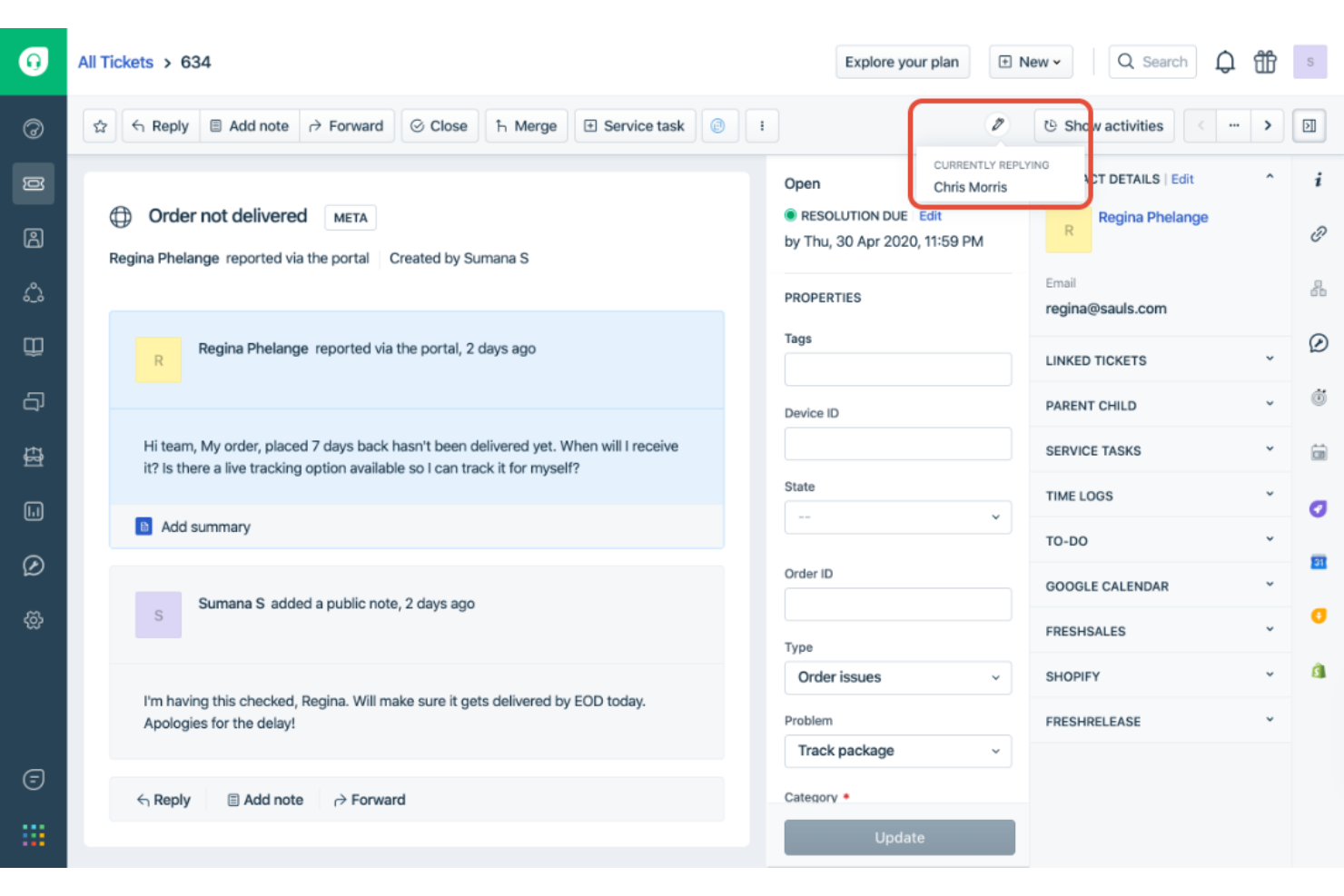Click the Update button
This screenshot has width=1344, height=896.
pyautogui.click(x=899, y=837)
